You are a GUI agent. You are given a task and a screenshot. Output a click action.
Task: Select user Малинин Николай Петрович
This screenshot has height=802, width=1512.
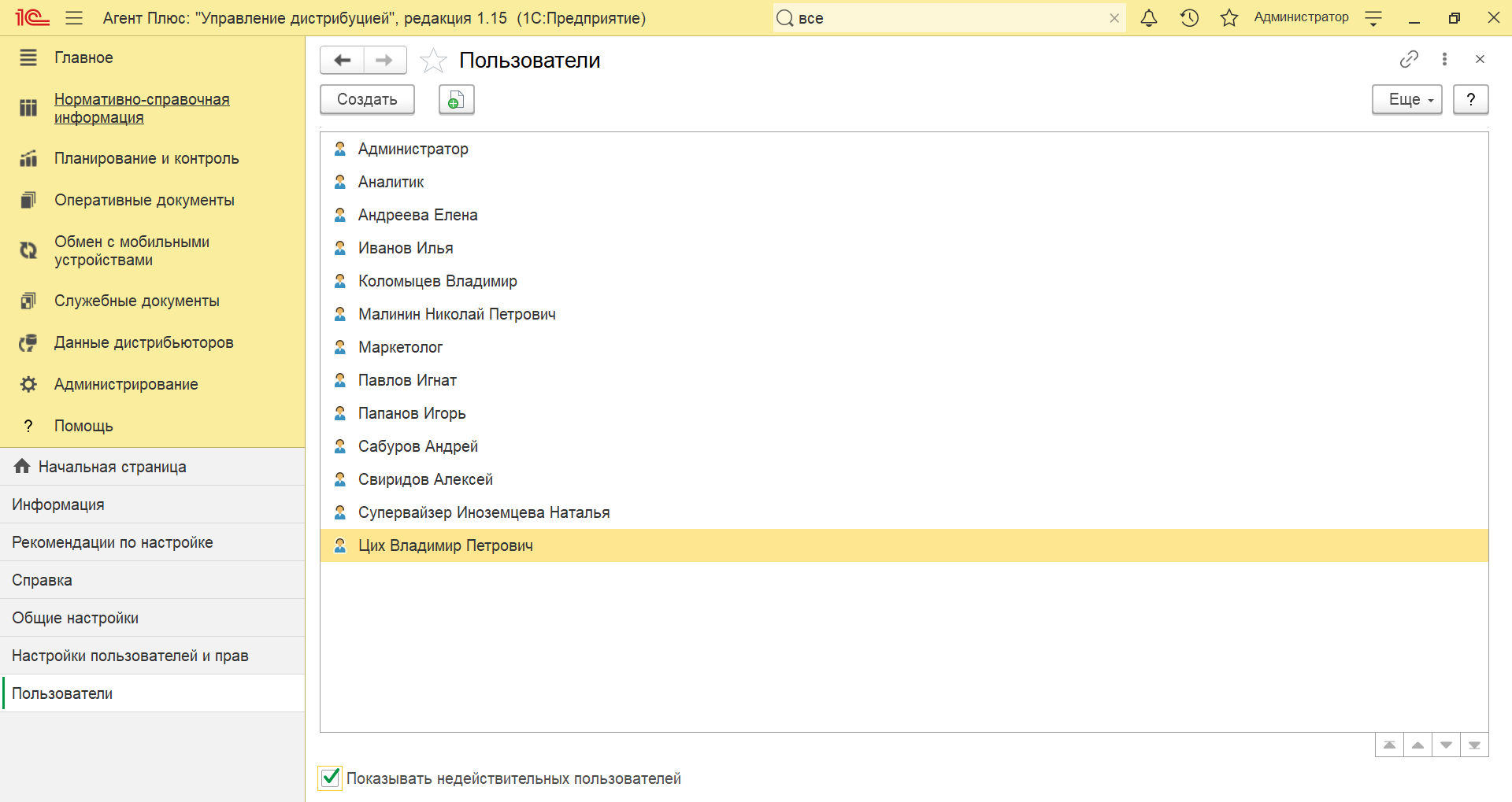coord(904,314)
